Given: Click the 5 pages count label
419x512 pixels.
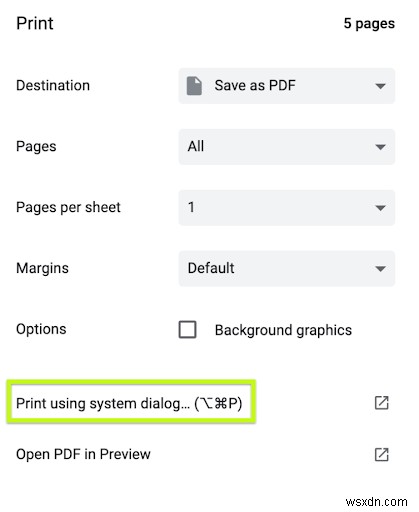Looking at the screenshot, I should point(369,23).
